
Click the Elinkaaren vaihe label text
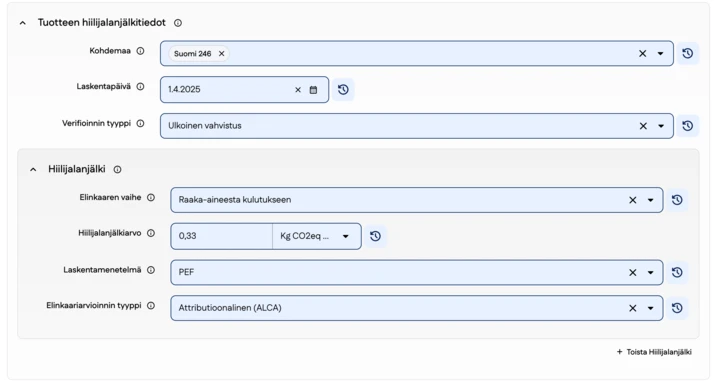click(x=110, y=197)
